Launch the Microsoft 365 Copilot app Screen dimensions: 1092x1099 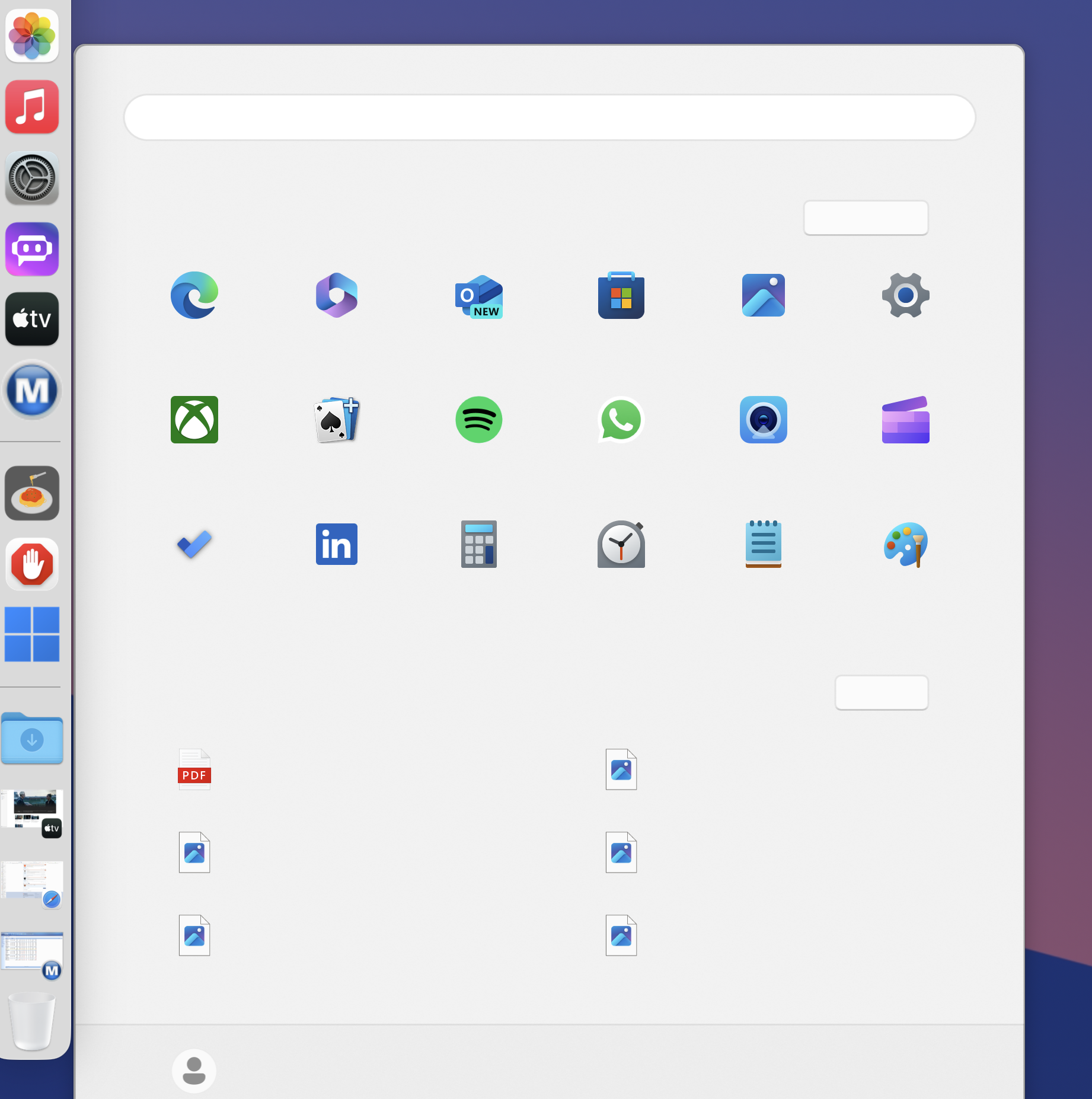(x=337, y=295)
